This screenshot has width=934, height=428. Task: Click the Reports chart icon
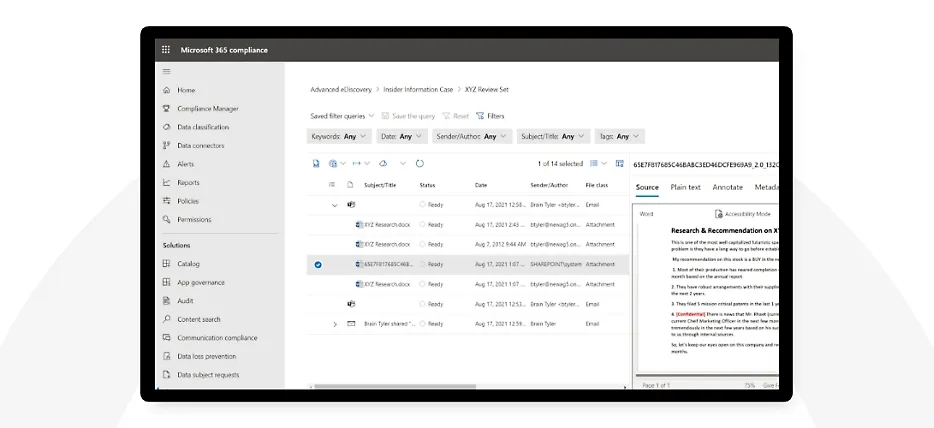166,182
